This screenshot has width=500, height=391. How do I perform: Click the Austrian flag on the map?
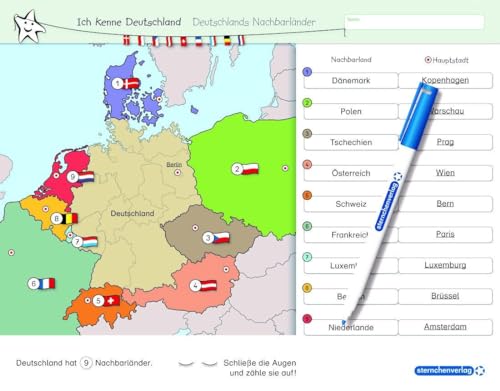click(x=208, y=285)
